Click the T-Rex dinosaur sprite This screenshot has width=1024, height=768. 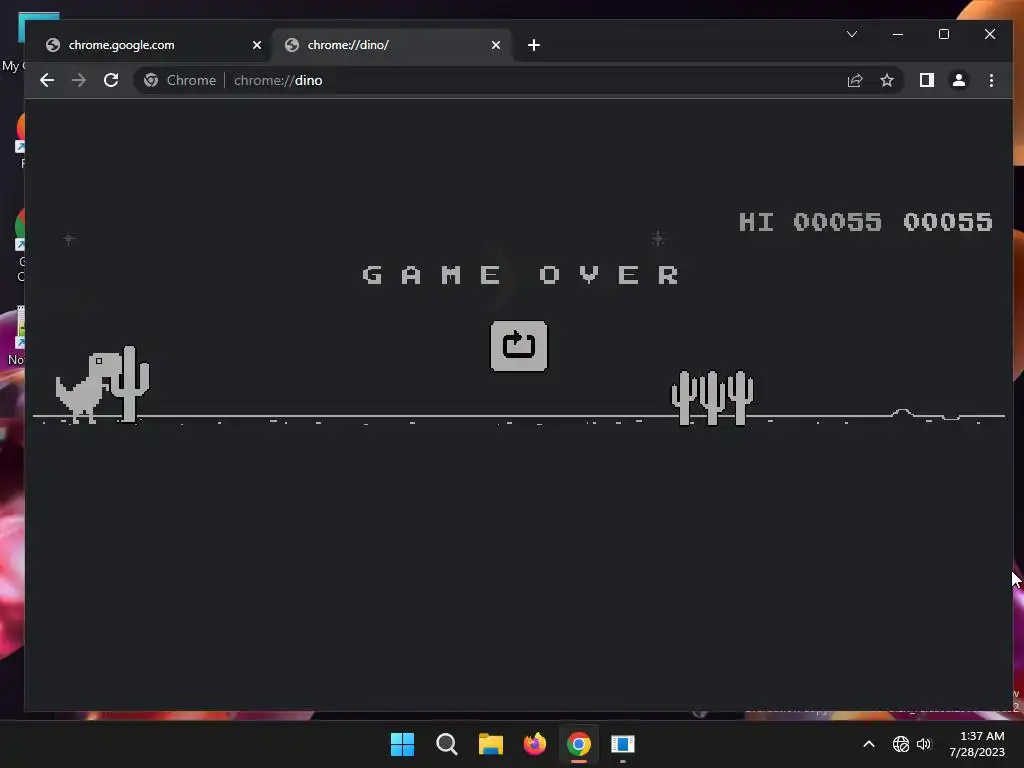tap(89, 387)
